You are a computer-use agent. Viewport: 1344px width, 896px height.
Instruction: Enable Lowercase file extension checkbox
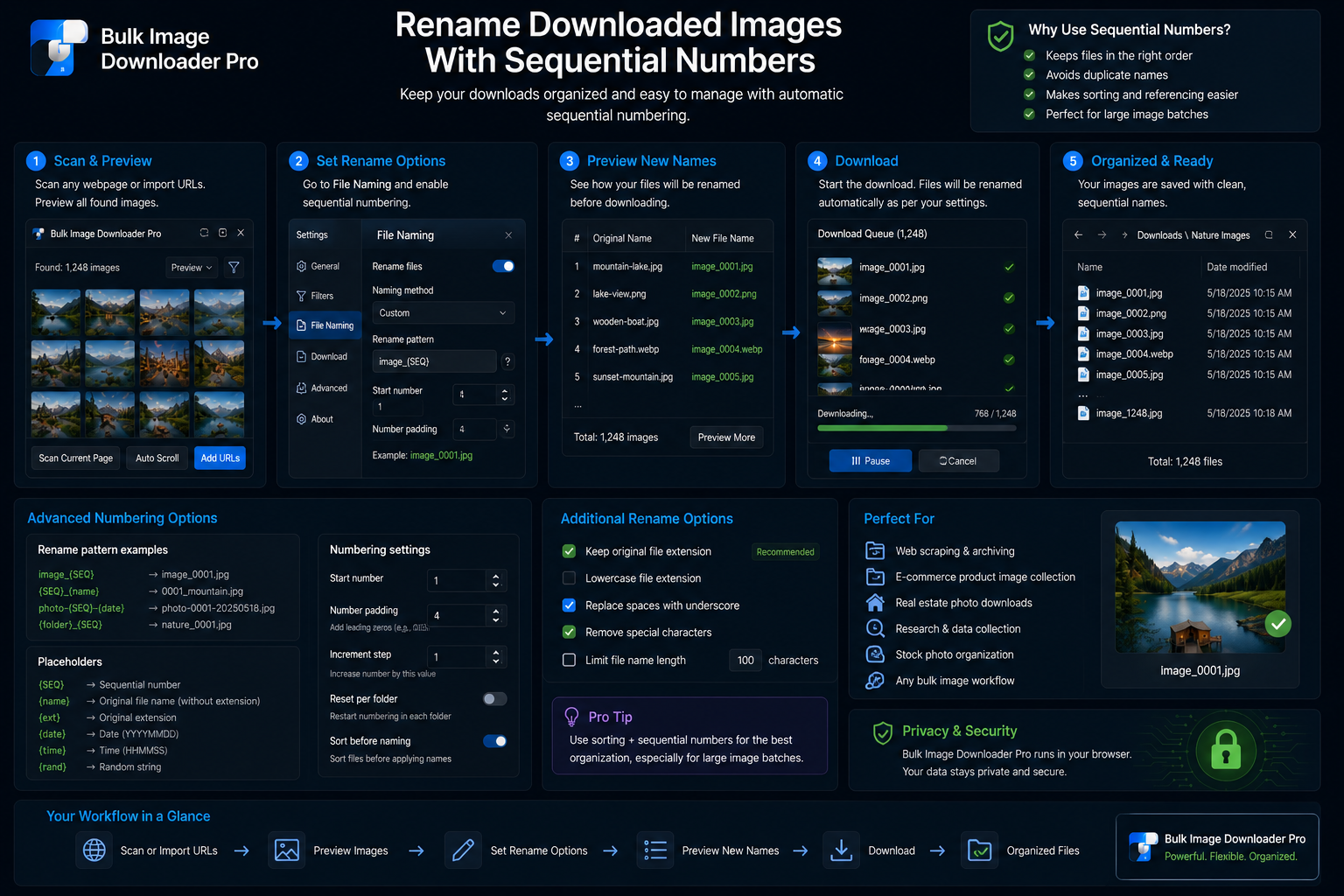click(x=569, y=578)
